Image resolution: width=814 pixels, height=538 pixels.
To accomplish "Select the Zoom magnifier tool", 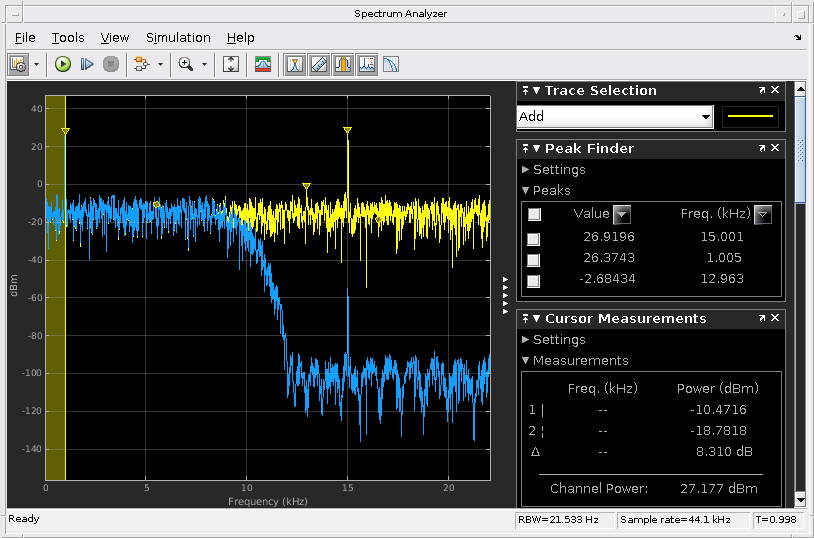I will pyautogui.click(x=185, y=64).
